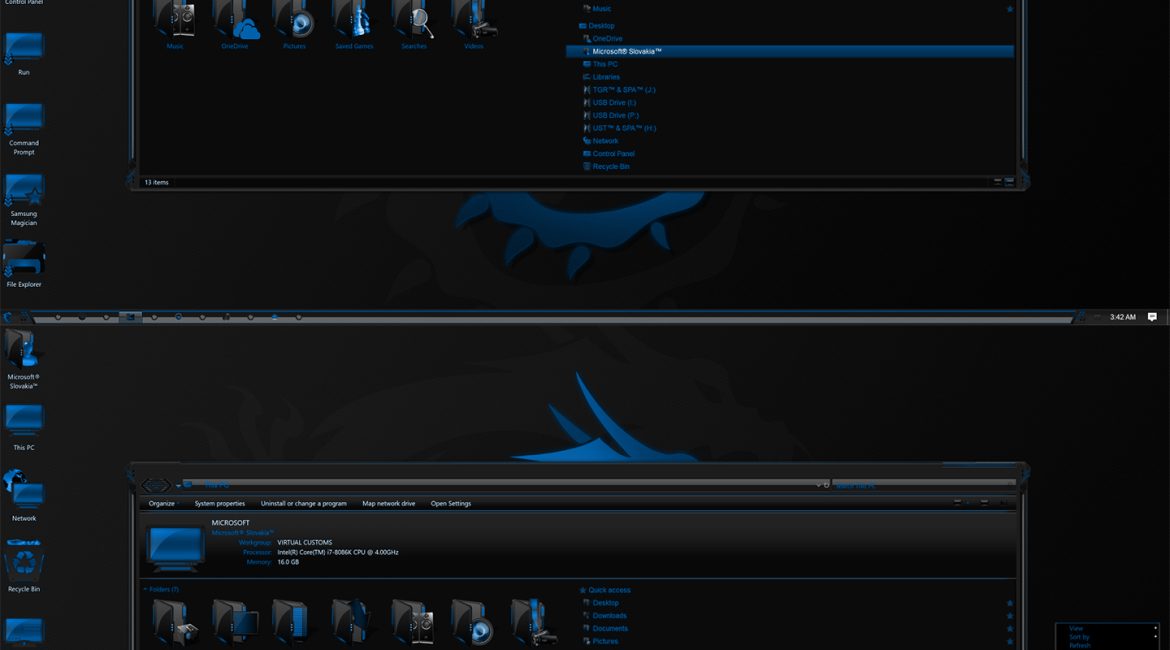
Task: Select the 3D Objects folder in This PC window
Action: click(175, 621)
